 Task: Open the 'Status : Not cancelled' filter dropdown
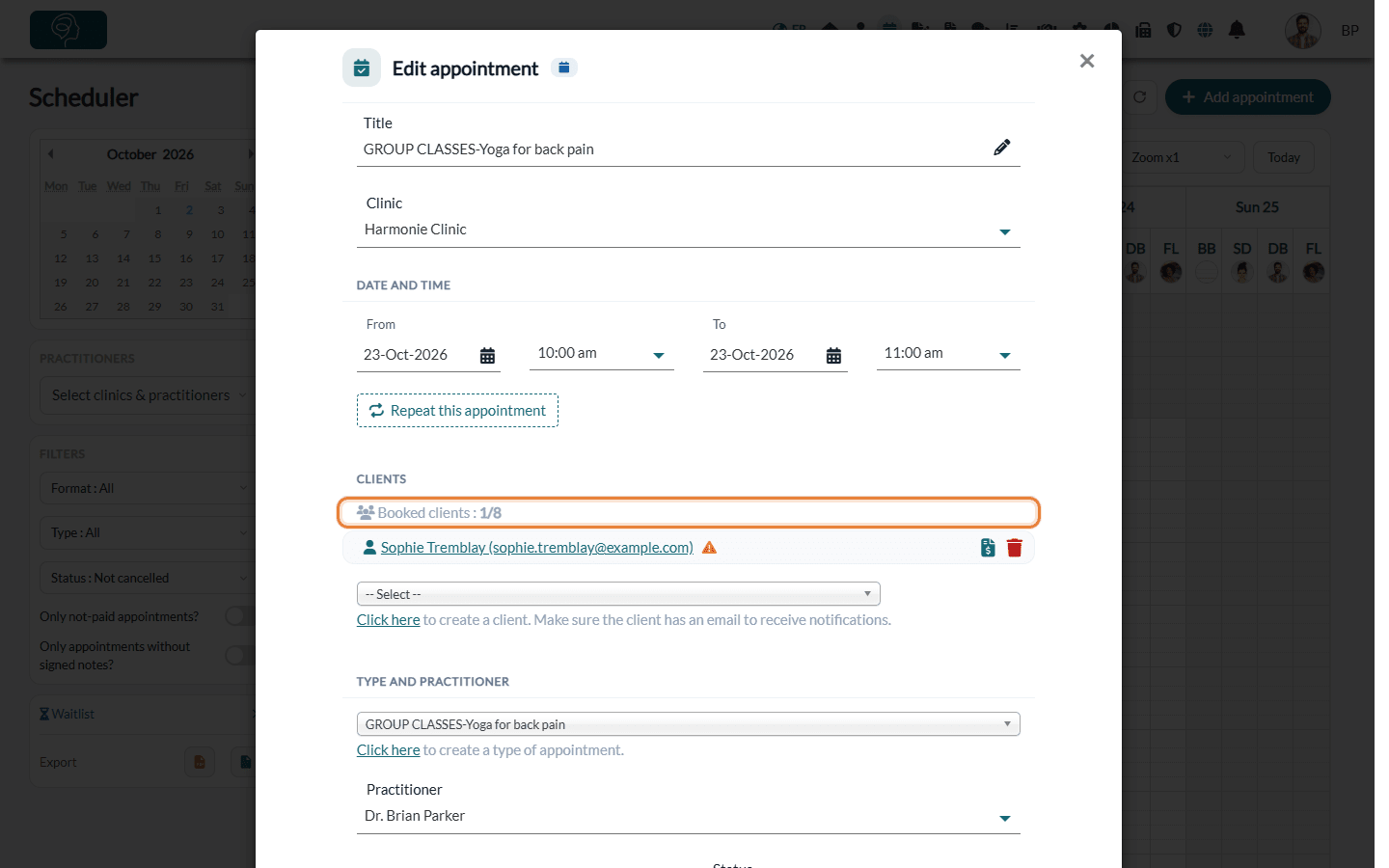pyautogui.click(x=148, y=578)
